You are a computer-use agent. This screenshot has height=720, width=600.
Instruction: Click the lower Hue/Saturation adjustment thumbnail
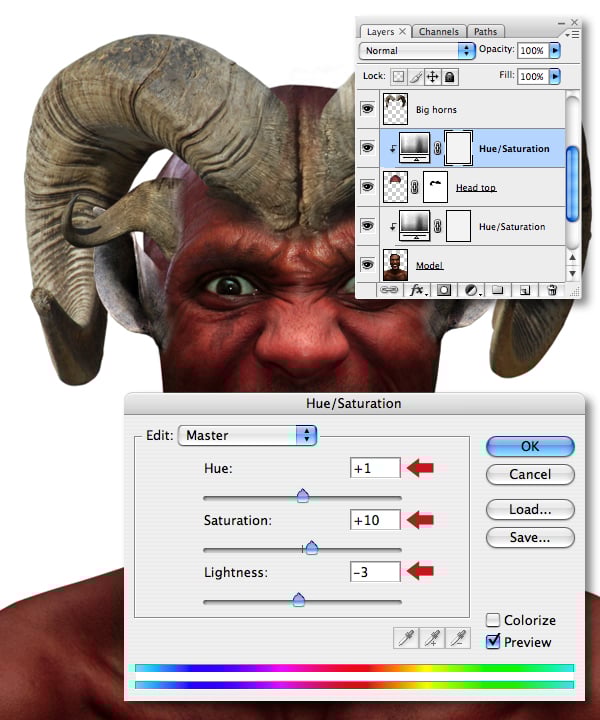click(415, 226)
